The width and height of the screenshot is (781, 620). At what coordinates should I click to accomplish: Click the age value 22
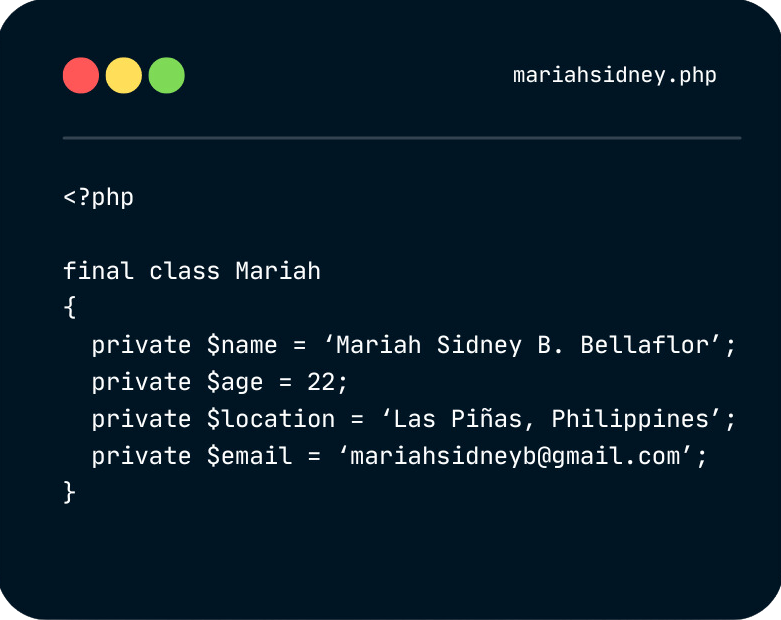click(x=321, y=382)
